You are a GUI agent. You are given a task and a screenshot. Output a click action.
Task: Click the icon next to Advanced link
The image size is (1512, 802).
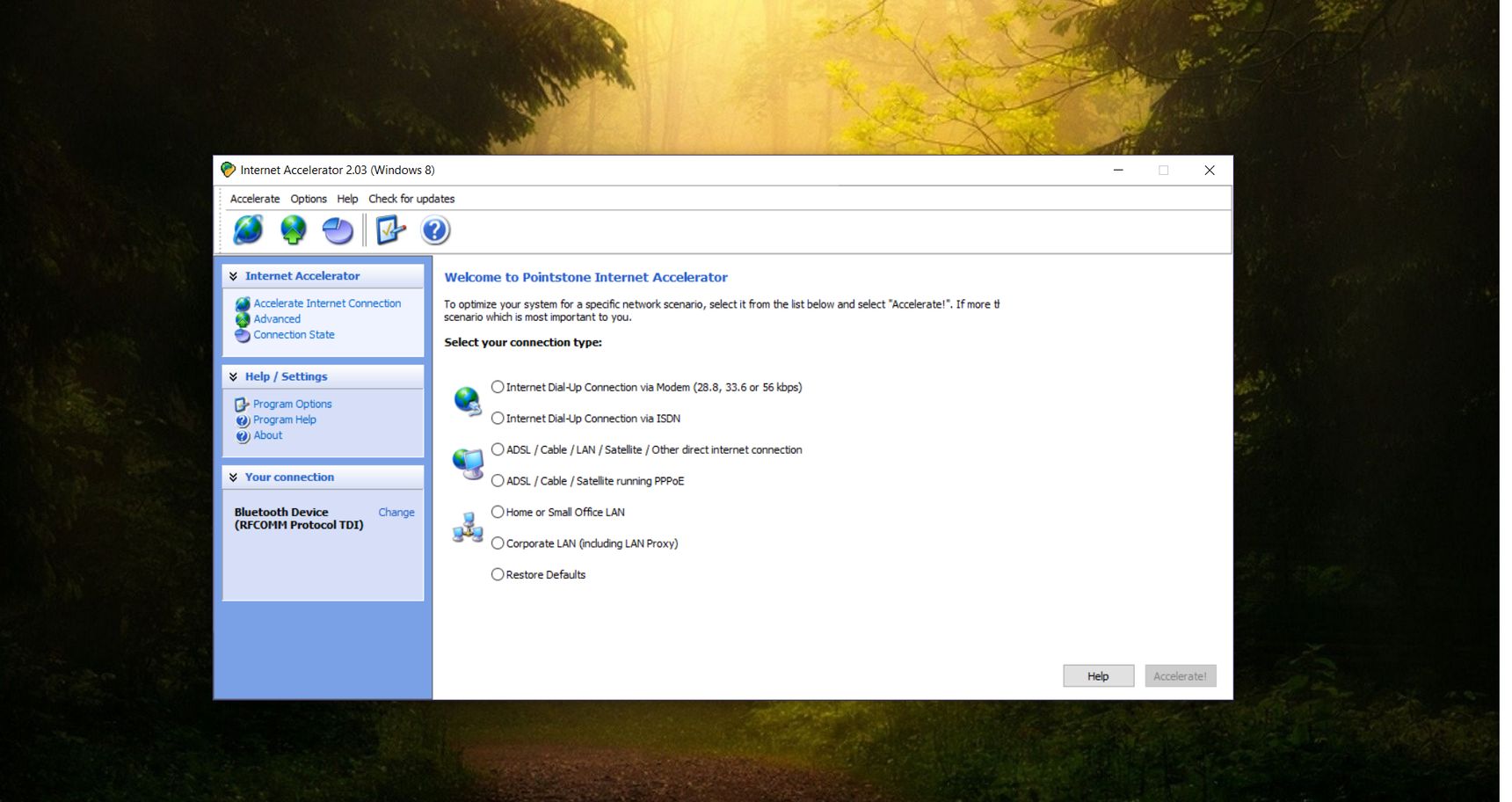tap(243, 320)
